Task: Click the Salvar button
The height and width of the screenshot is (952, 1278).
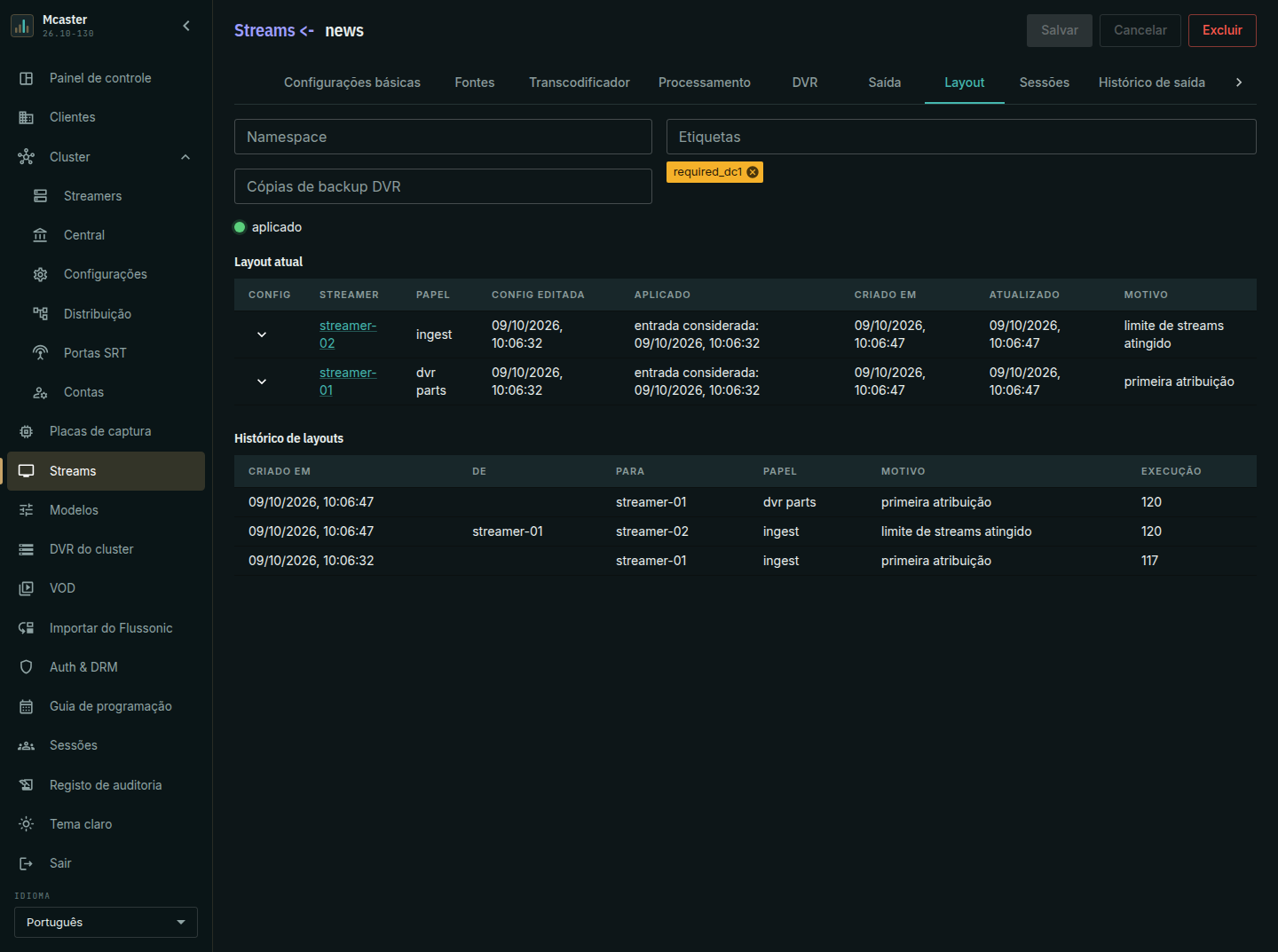Action: point(1060,30)
